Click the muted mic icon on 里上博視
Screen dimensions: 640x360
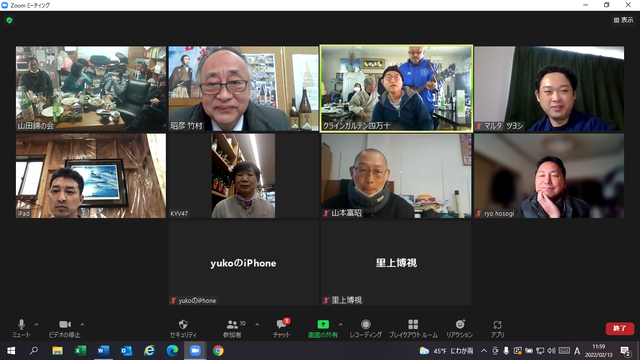[x=326, y=300]
